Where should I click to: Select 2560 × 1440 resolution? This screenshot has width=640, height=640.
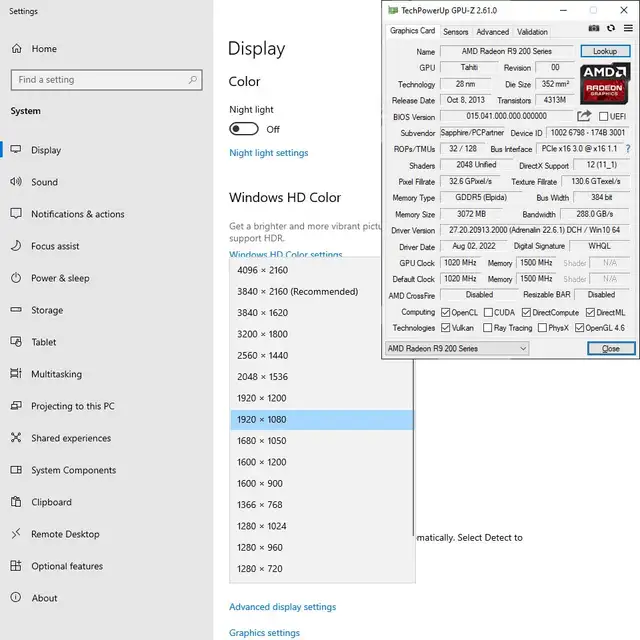point(322,356)
